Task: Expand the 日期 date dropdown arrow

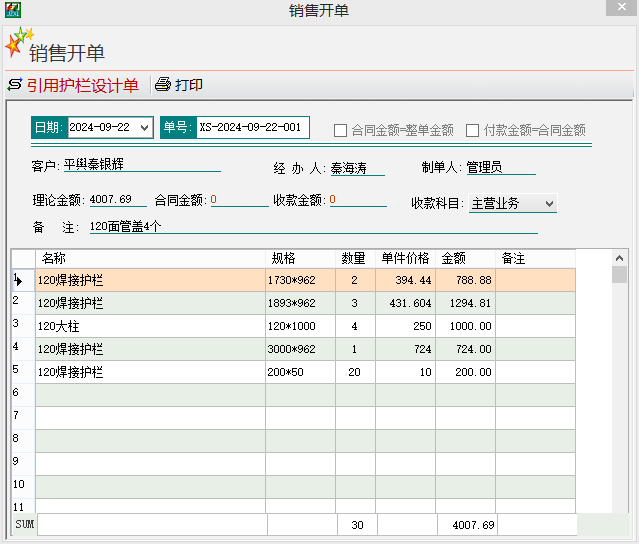Action: click(x=144, y=128)
